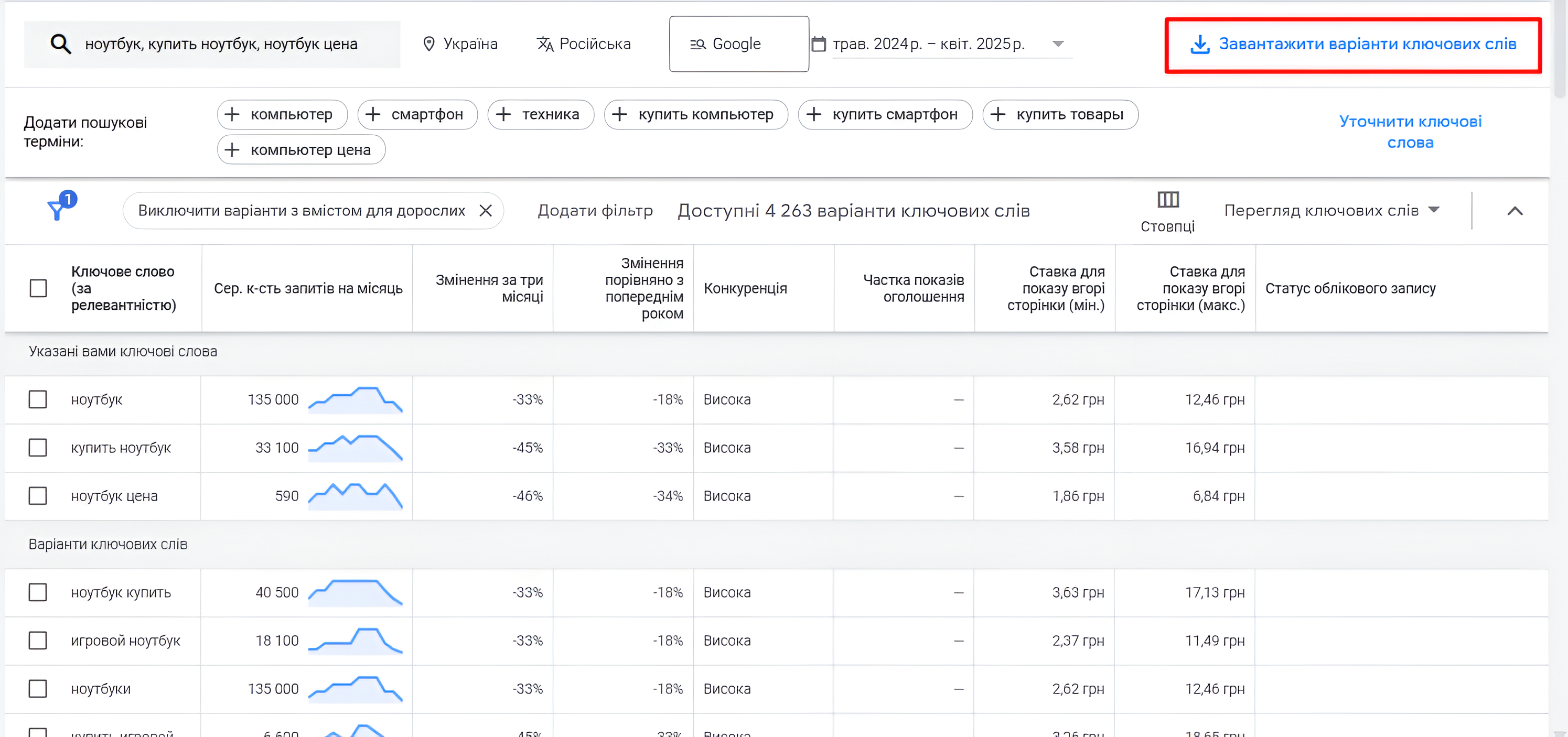Screen dimensions: 1568x737
Task: Sort by Статус облікового запису column
Action: pos(1350,288)
